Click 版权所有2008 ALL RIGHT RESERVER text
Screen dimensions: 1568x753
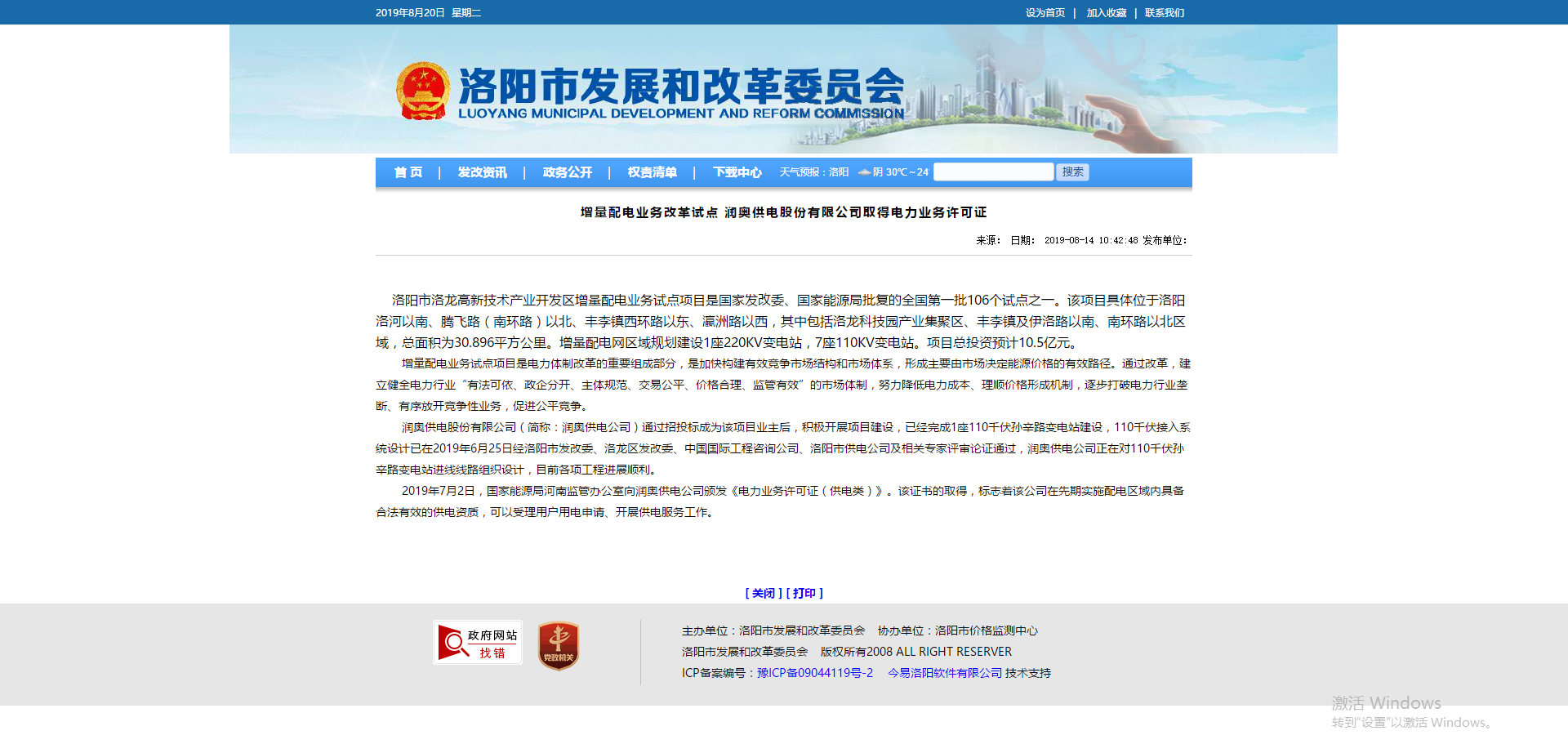click(x=916, y=652)
